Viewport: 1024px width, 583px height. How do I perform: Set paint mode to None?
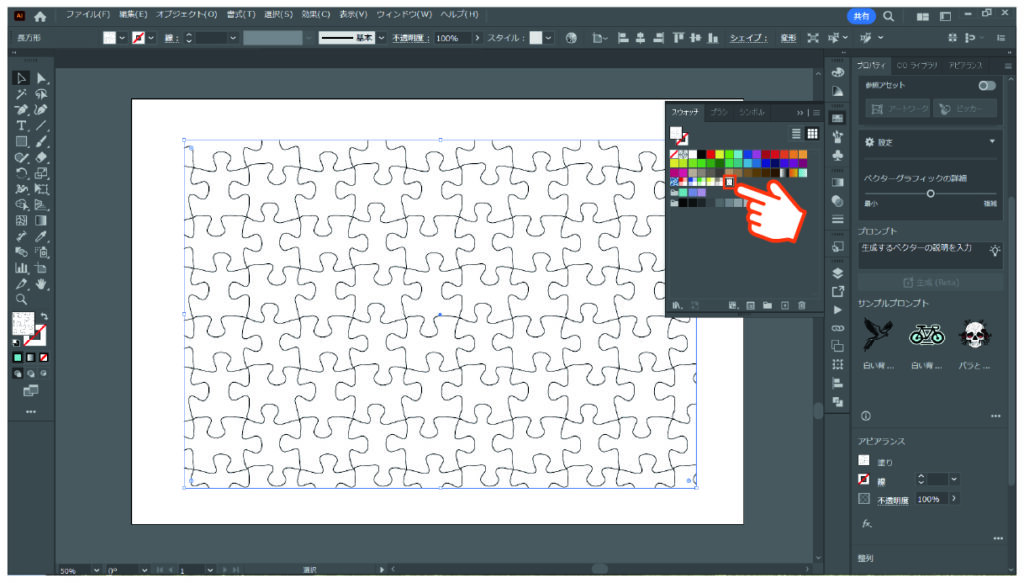(44, 357)
